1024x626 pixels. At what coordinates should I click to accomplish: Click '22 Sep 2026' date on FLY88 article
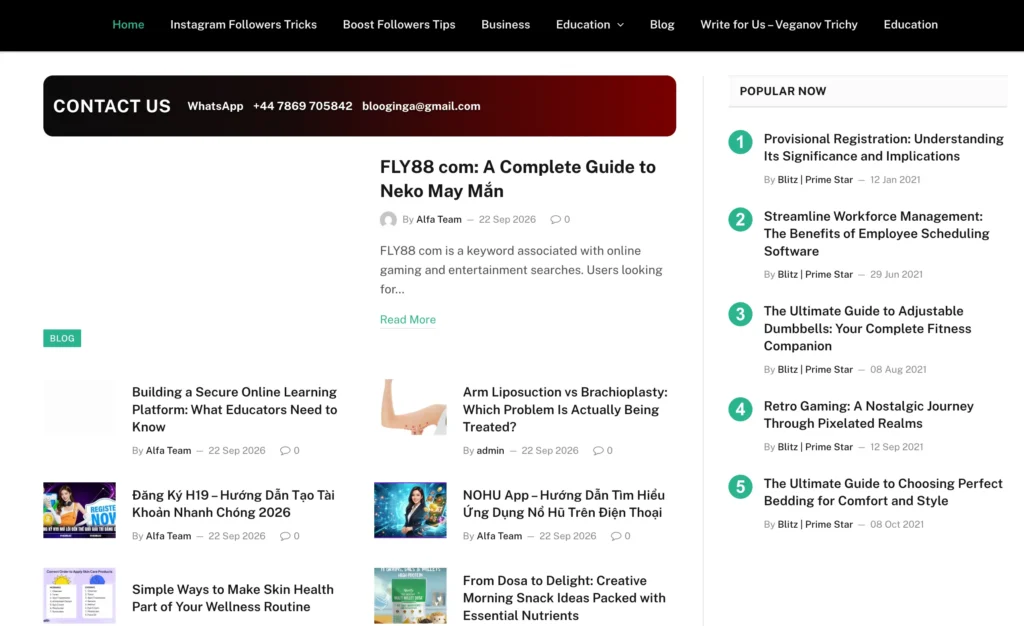click(x=507, y=219)
